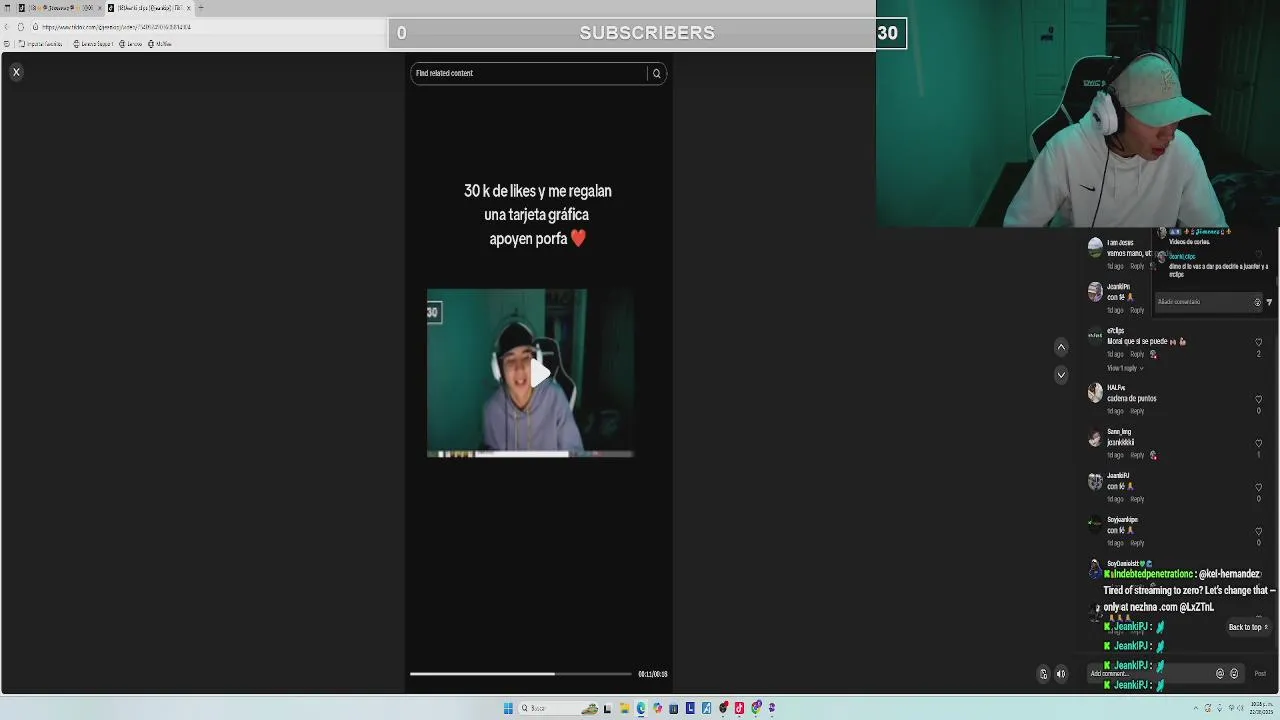The height and width of the screenshot is (720, 1280).
Task: Reload the browser page
Action: pos(21,27)
